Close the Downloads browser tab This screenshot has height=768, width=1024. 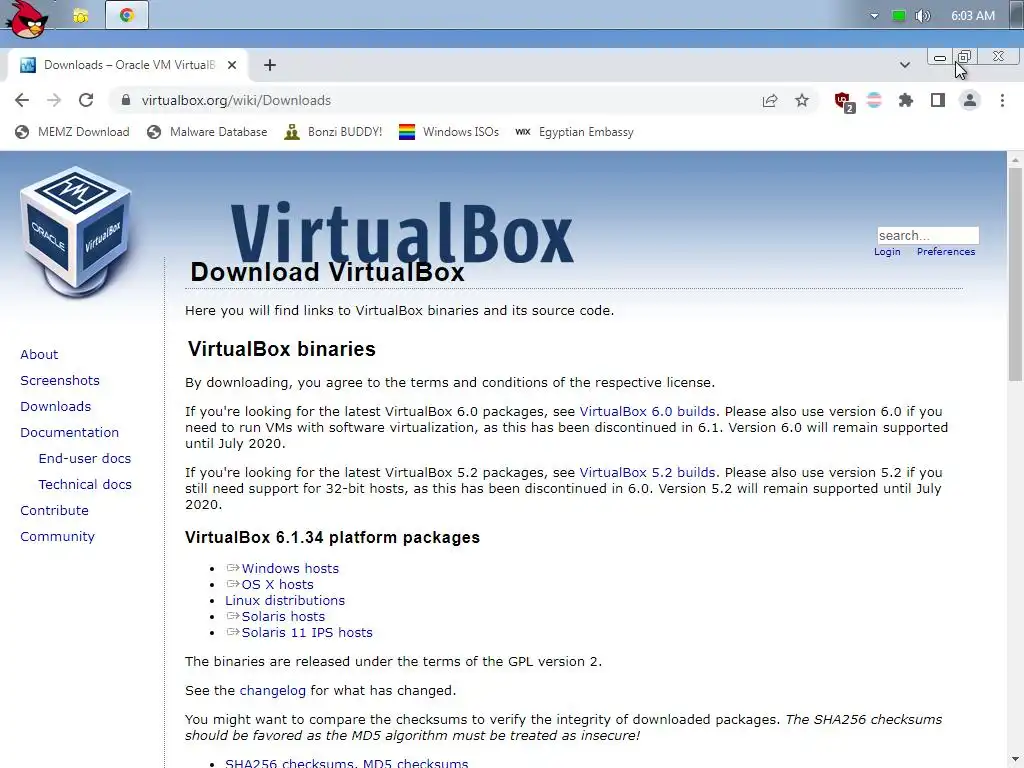pyautogui.click(x=232, y=65)
